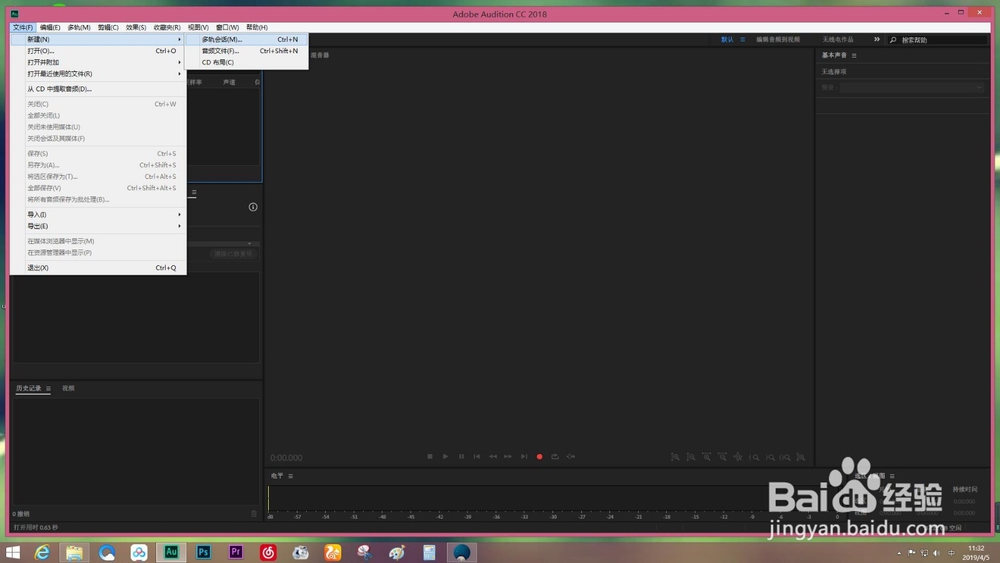Open the 多轨(M) menu
This screenshot has width=1000, height=563.
[x=79, y=27]
